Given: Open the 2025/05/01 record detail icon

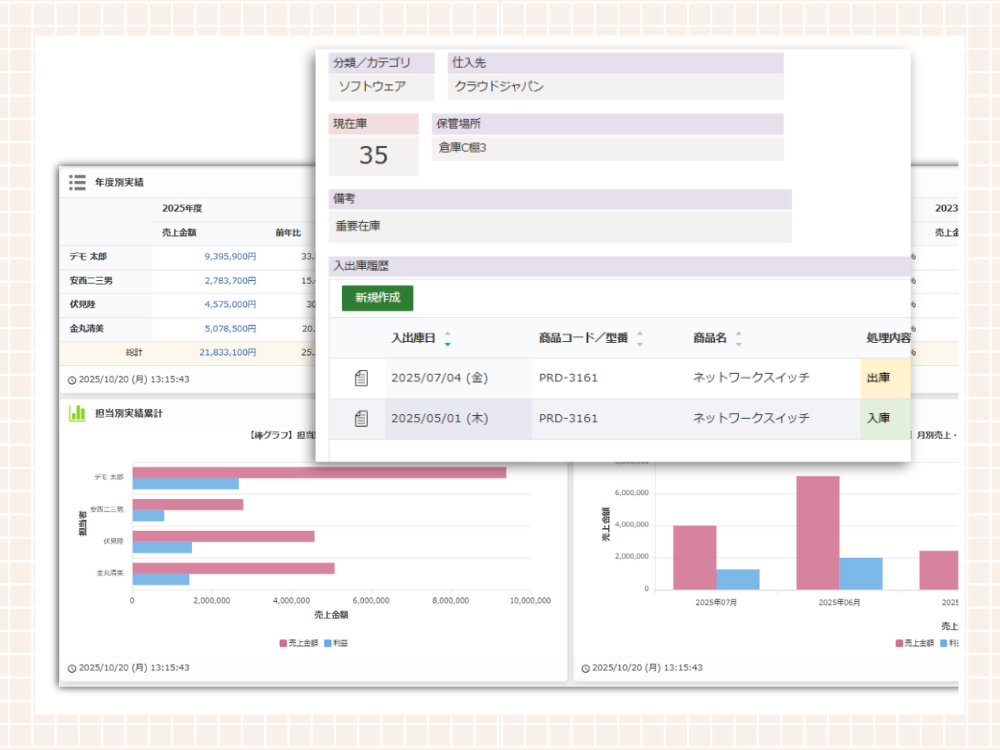Looking at the screenshot, I should tap(361, 418).
